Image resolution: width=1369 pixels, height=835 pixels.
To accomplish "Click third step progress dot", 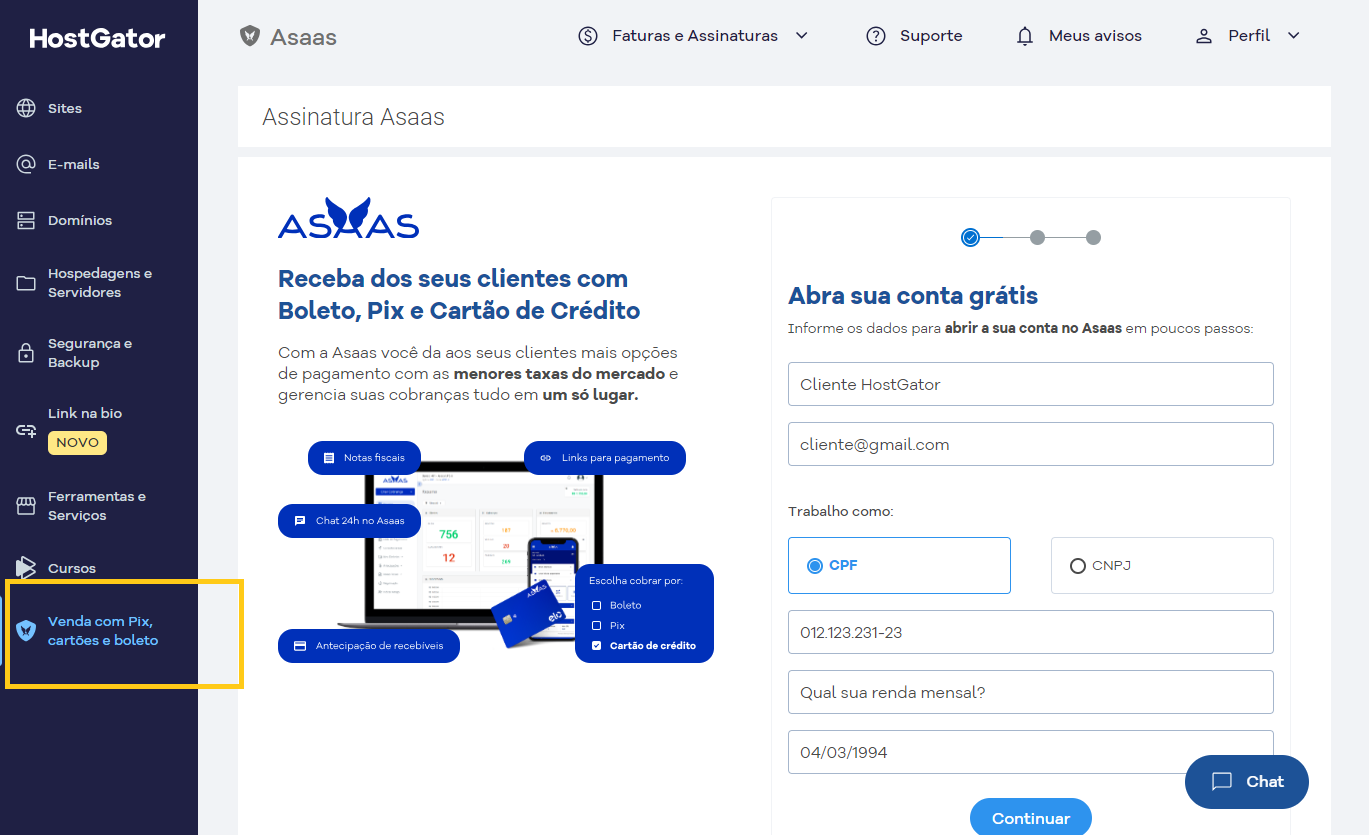I will click(x=1093, y=237).
